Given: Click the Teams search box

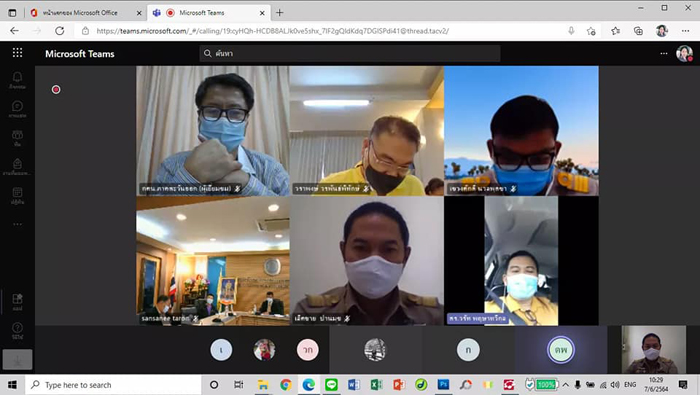Looking at the screenshot, I should pos(350,54).
